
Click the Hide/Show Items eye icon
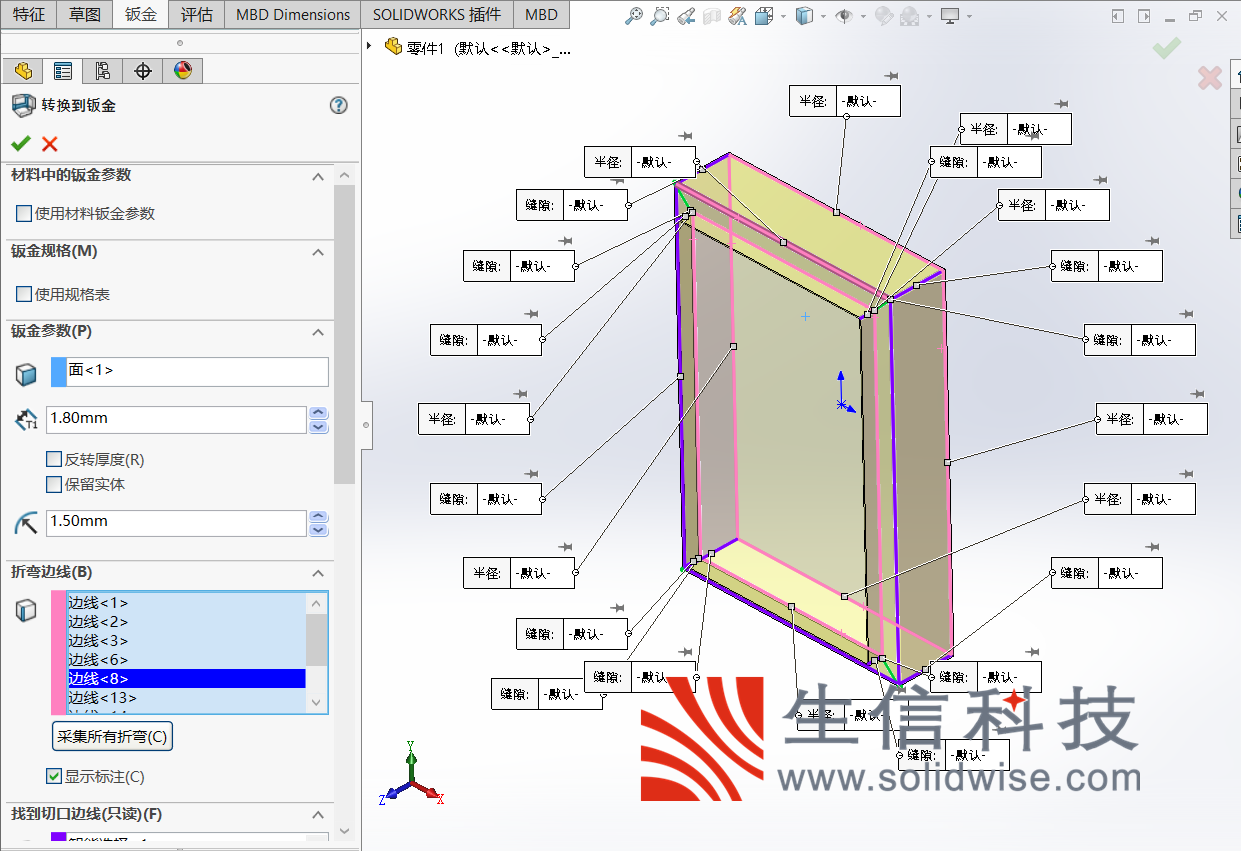843,16
